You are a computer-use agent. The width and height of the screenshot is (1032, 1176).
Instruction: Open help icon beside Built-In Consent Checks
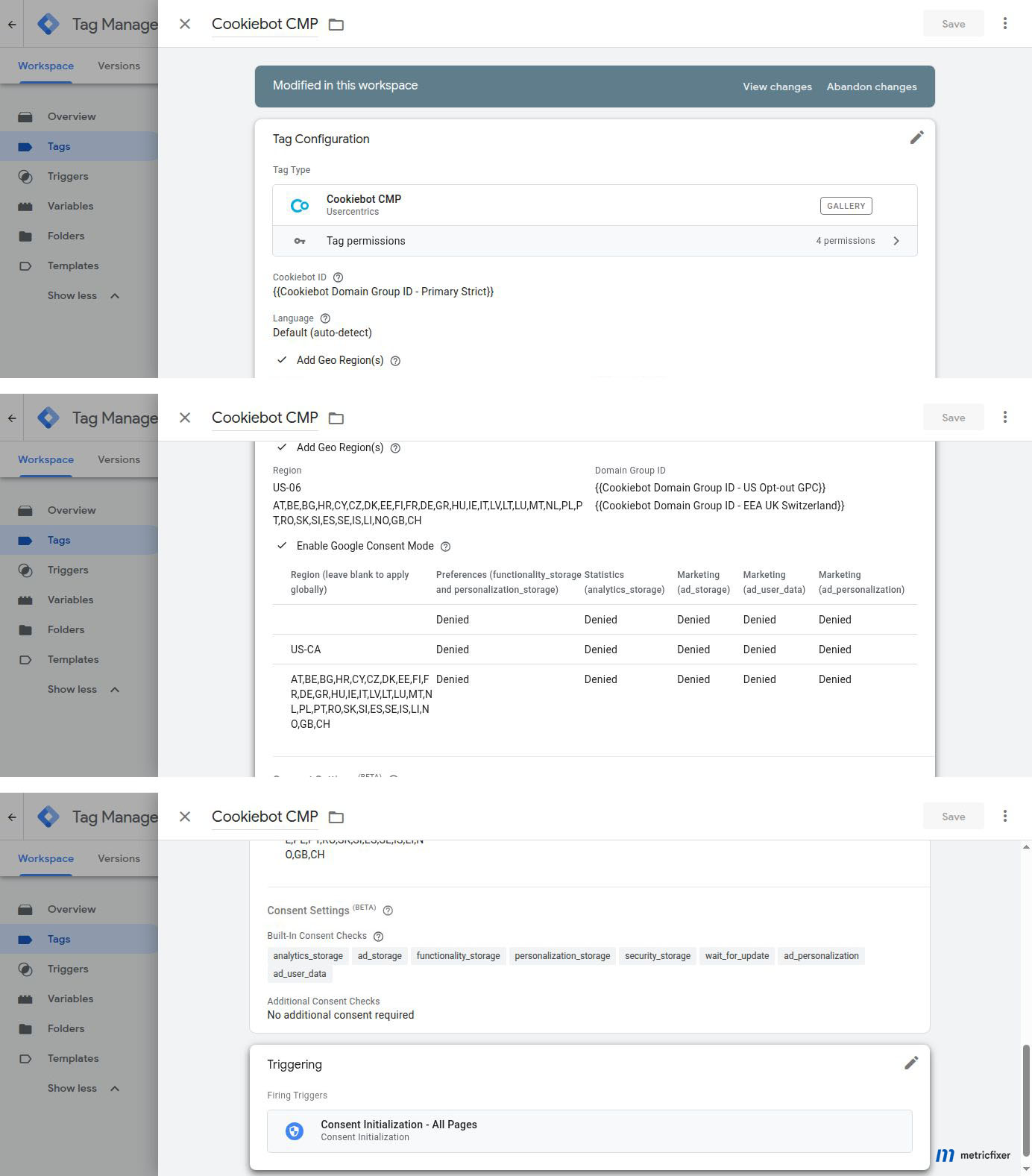(378, 937)
